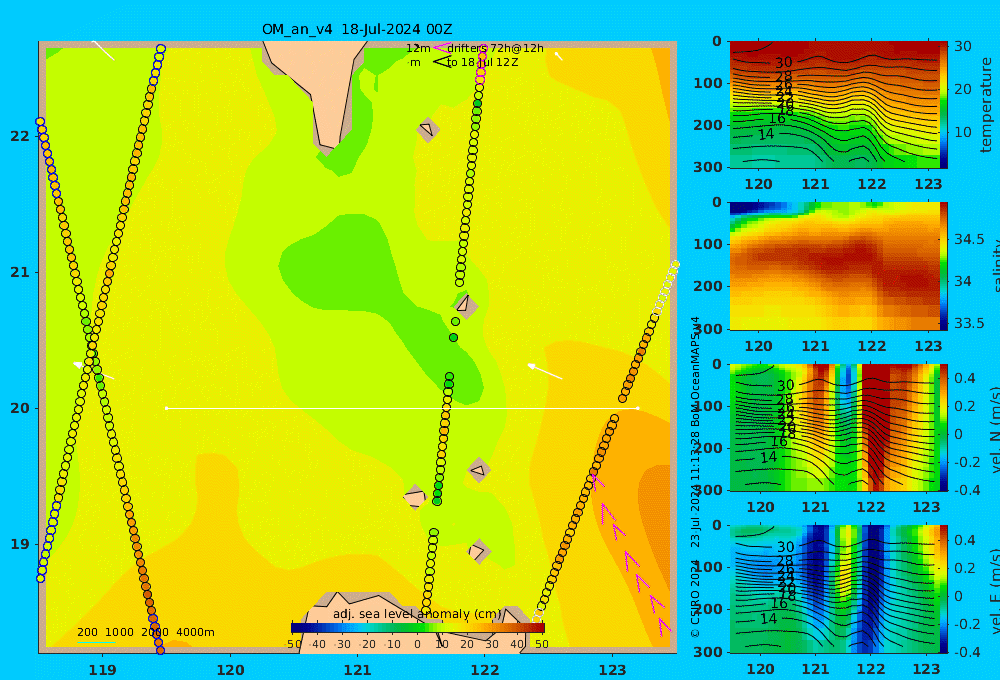Image resolution: width=1000 pixels, height=680 pixels.
Task: Click the 'temperature' axis label
Action: coord(987,105)
